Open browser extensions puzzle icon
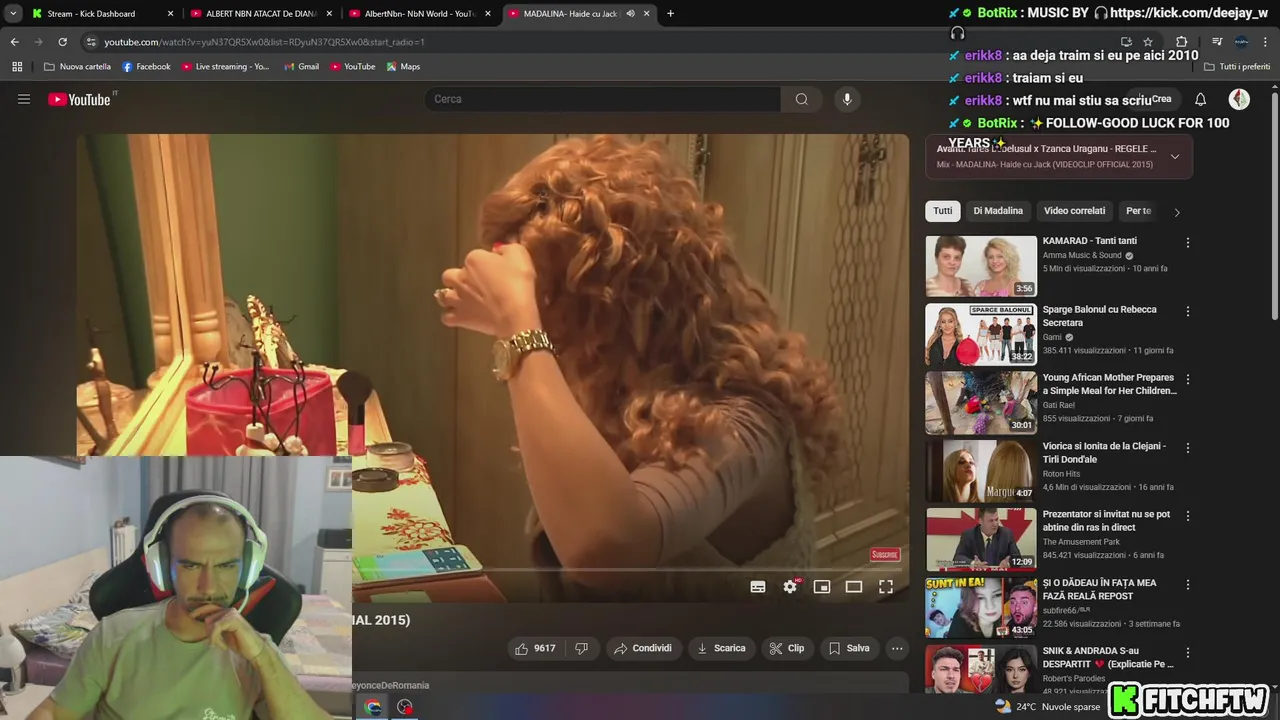Image resolution: width=1280 pixels, height=720 pixels. pyautogui.click(x=1181, y=42)
